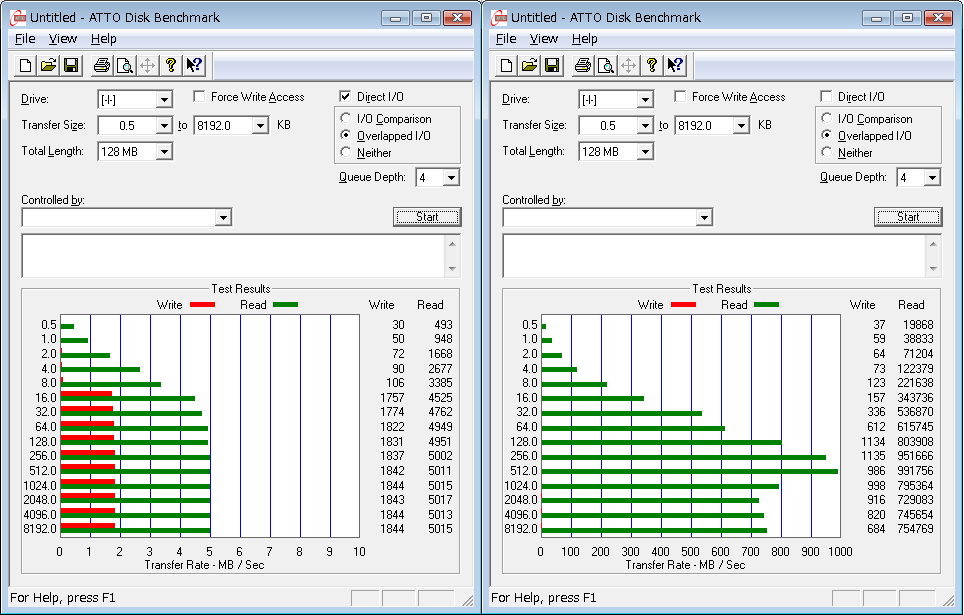Screen dimensions: 964x615
Task: Select Neither radio button in right window
Action: 827,153
